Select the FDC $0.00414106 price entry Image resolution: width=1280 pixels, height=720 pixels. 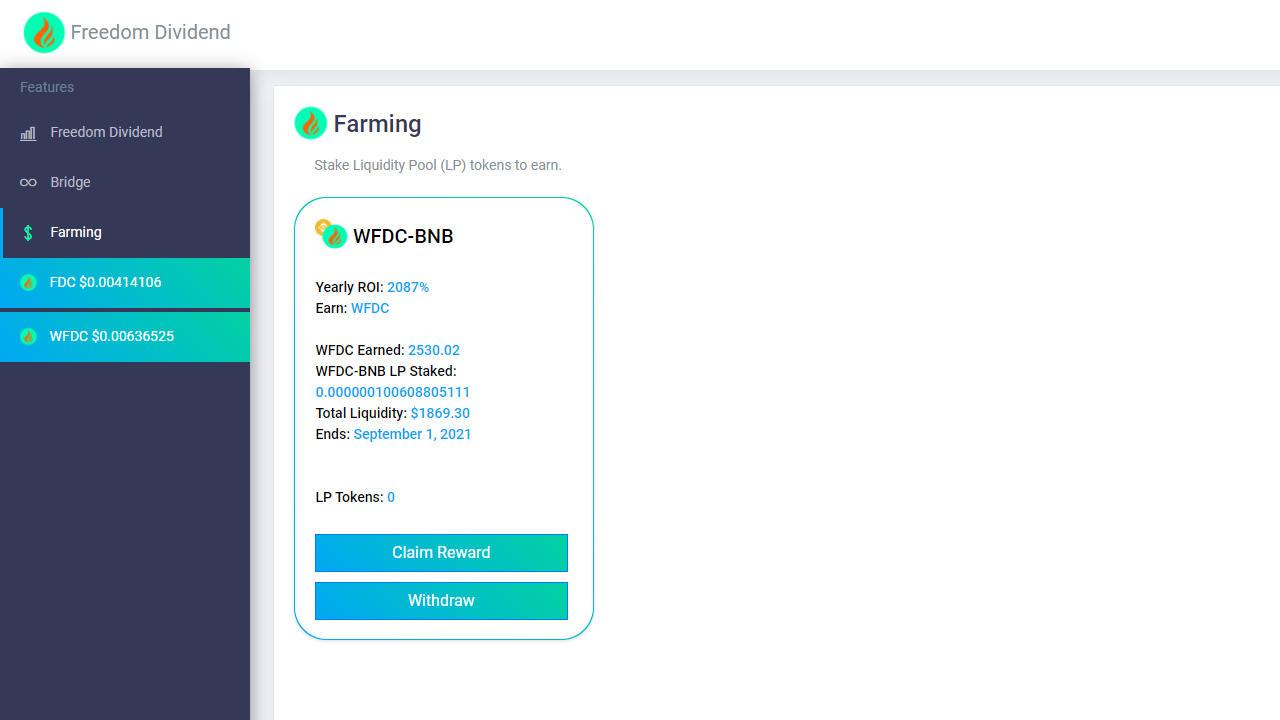click(125, 283)
